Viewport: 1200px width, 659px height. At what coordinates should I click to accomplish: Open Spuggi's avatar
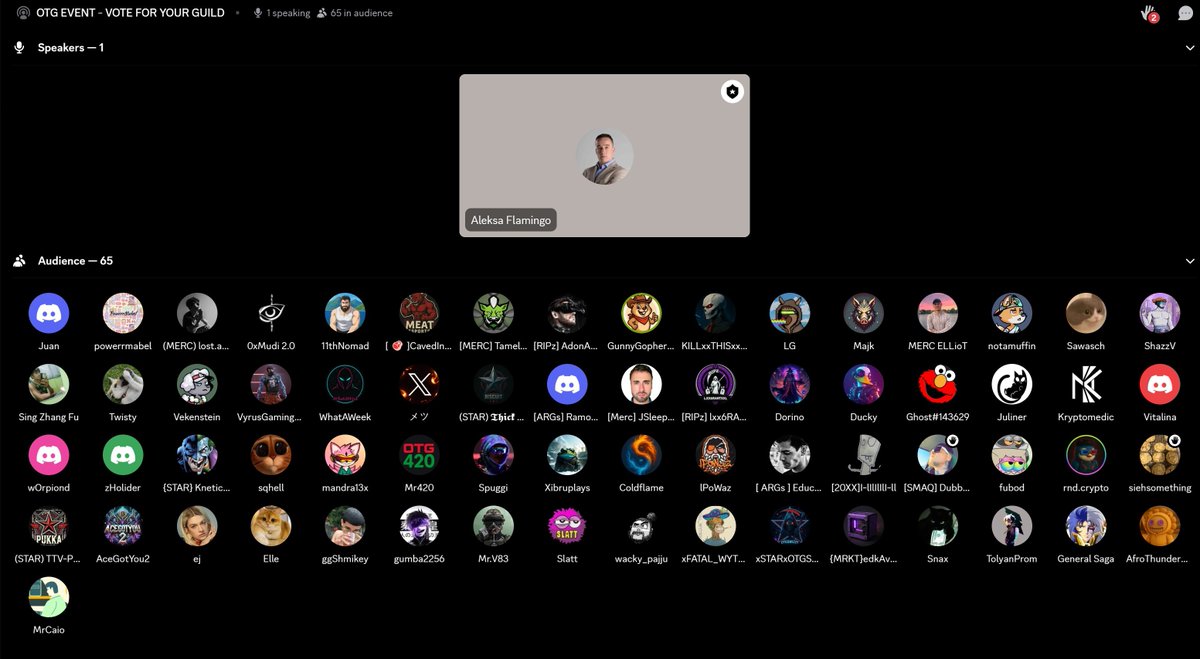click(493, 455)
